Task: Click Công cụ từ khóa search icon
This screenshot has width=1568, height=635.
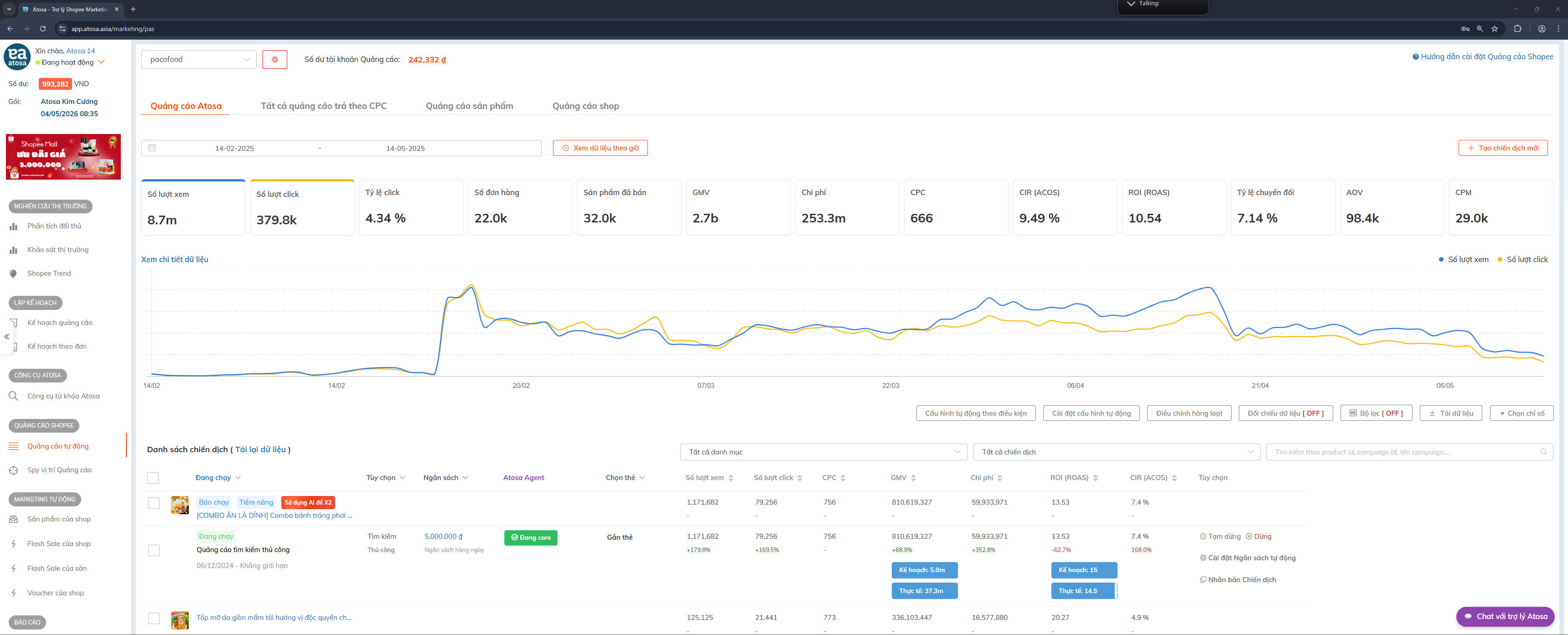Action: tap(13, 396)
